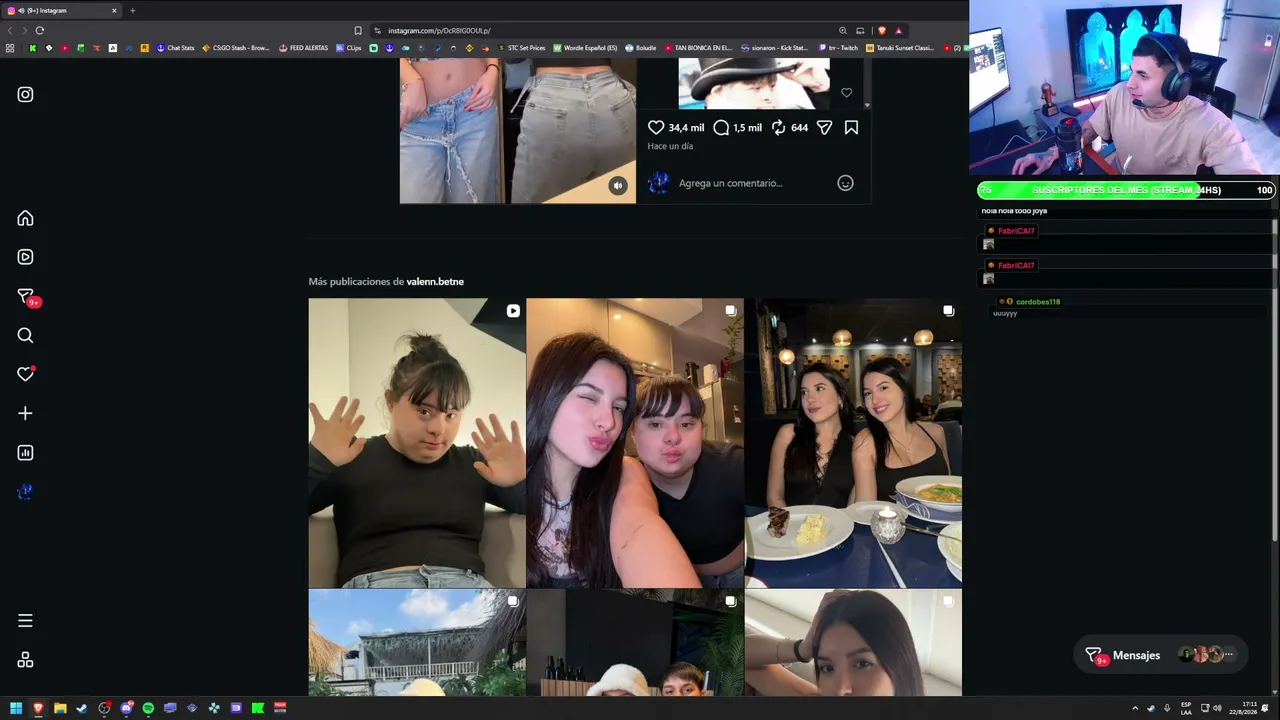
Task: Open the Tanuki Sunset Classic bookmark
Action: [x=900, y=48]
